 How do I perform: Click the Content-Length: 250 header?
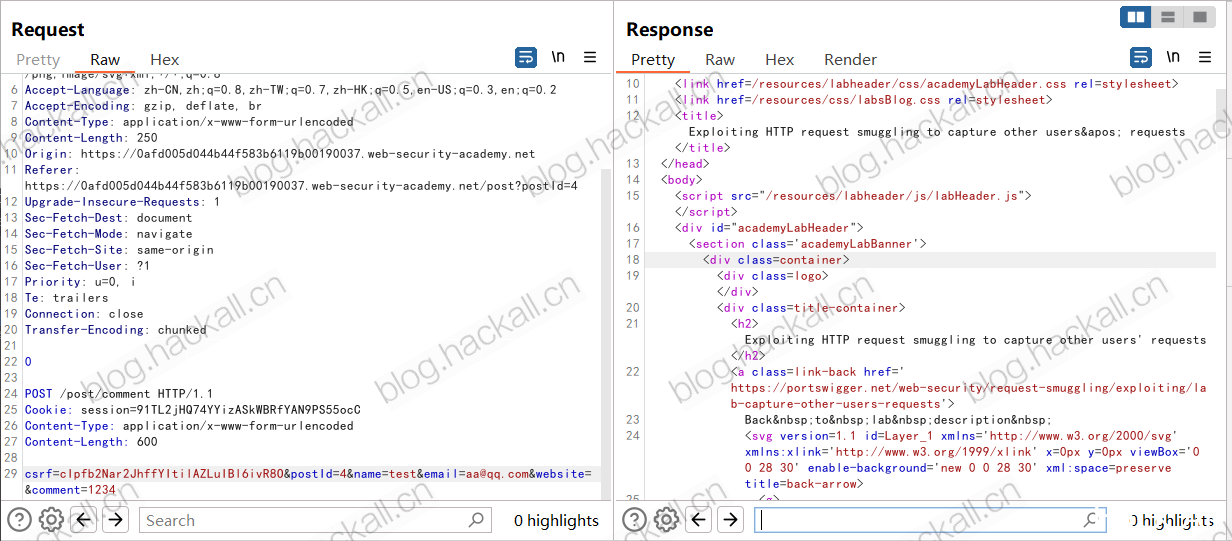(x=91, y=138)
